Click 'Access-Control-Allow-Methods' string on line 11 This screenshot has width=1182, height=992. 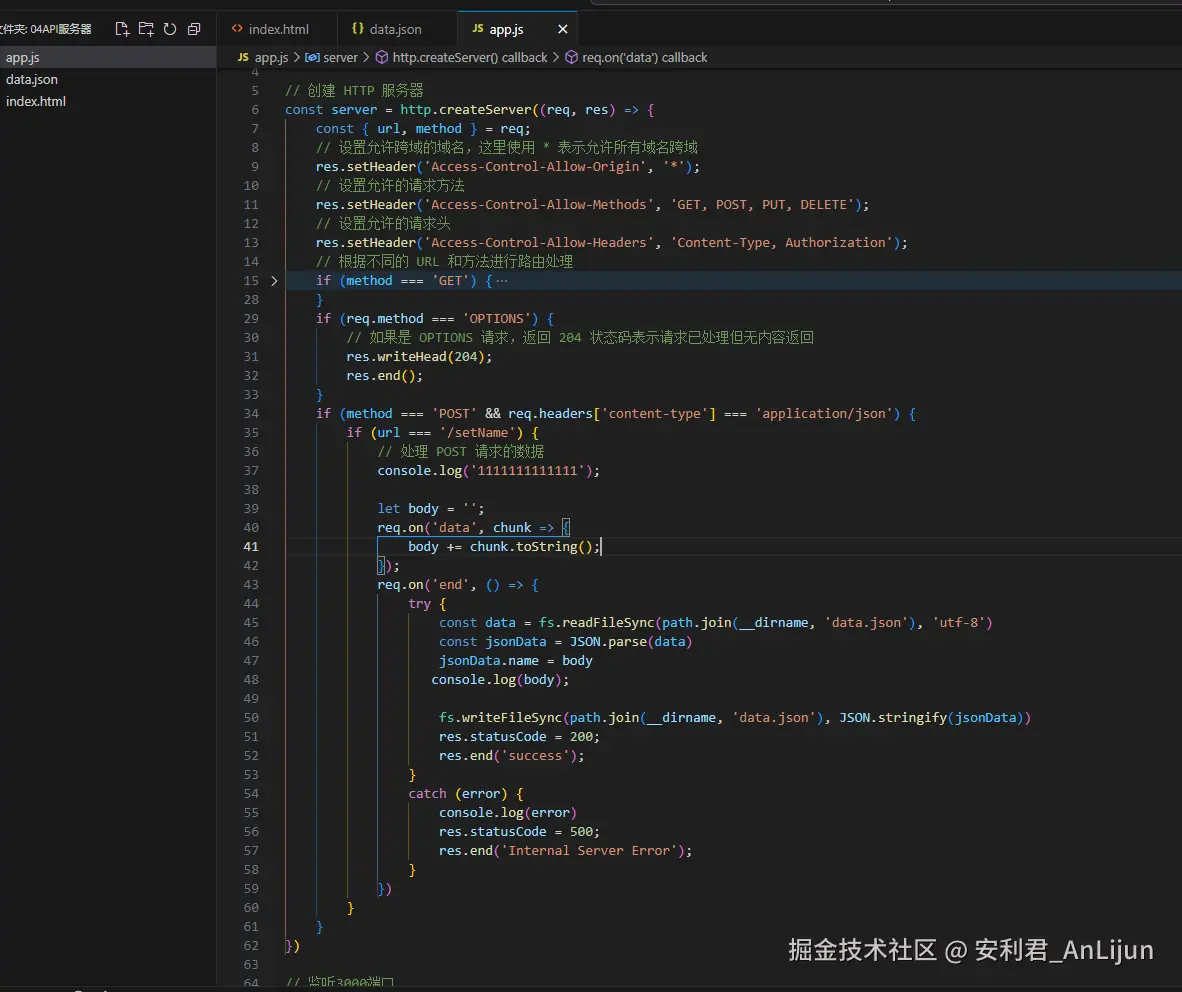pyautogui.click(x=539, y=204)
